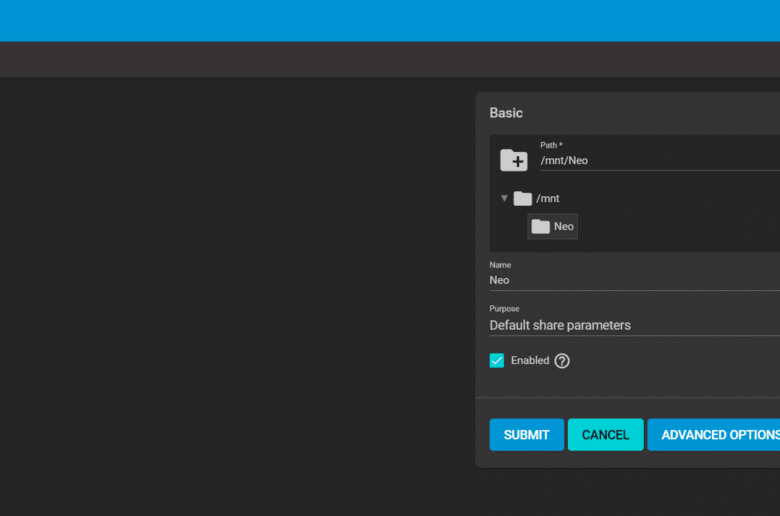Click the Cancel button
Viewport: 780px width, 516px height.
(605, 435)
